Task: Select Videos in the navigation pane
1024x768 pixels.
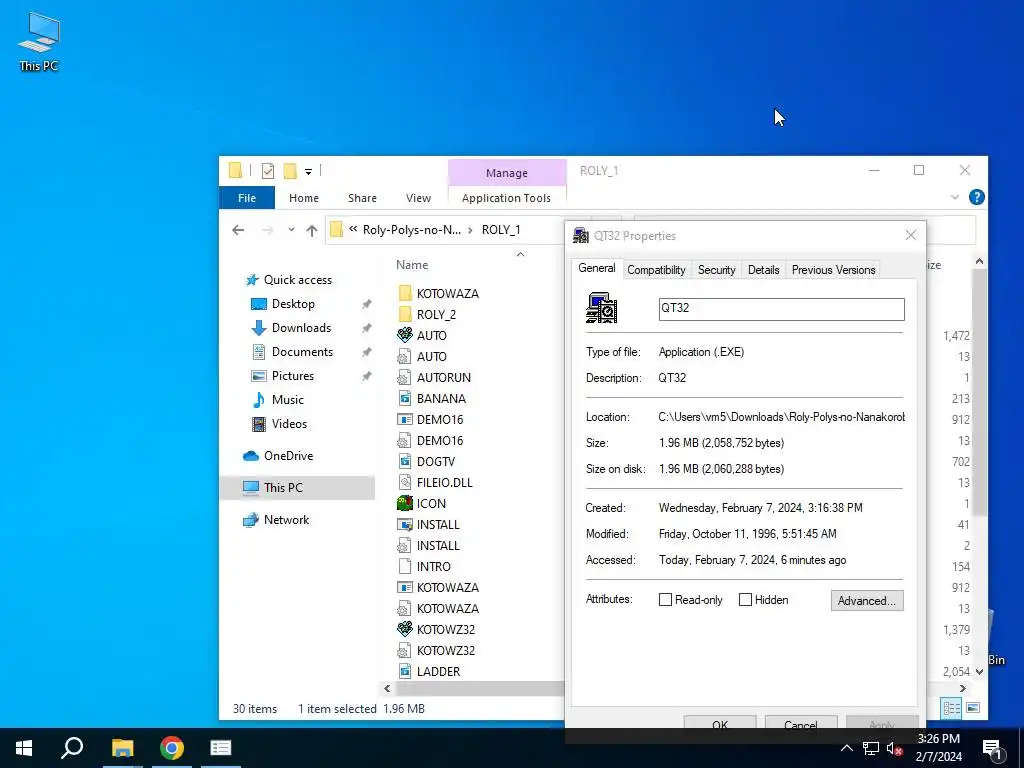Action: click(x=289, y=424)
